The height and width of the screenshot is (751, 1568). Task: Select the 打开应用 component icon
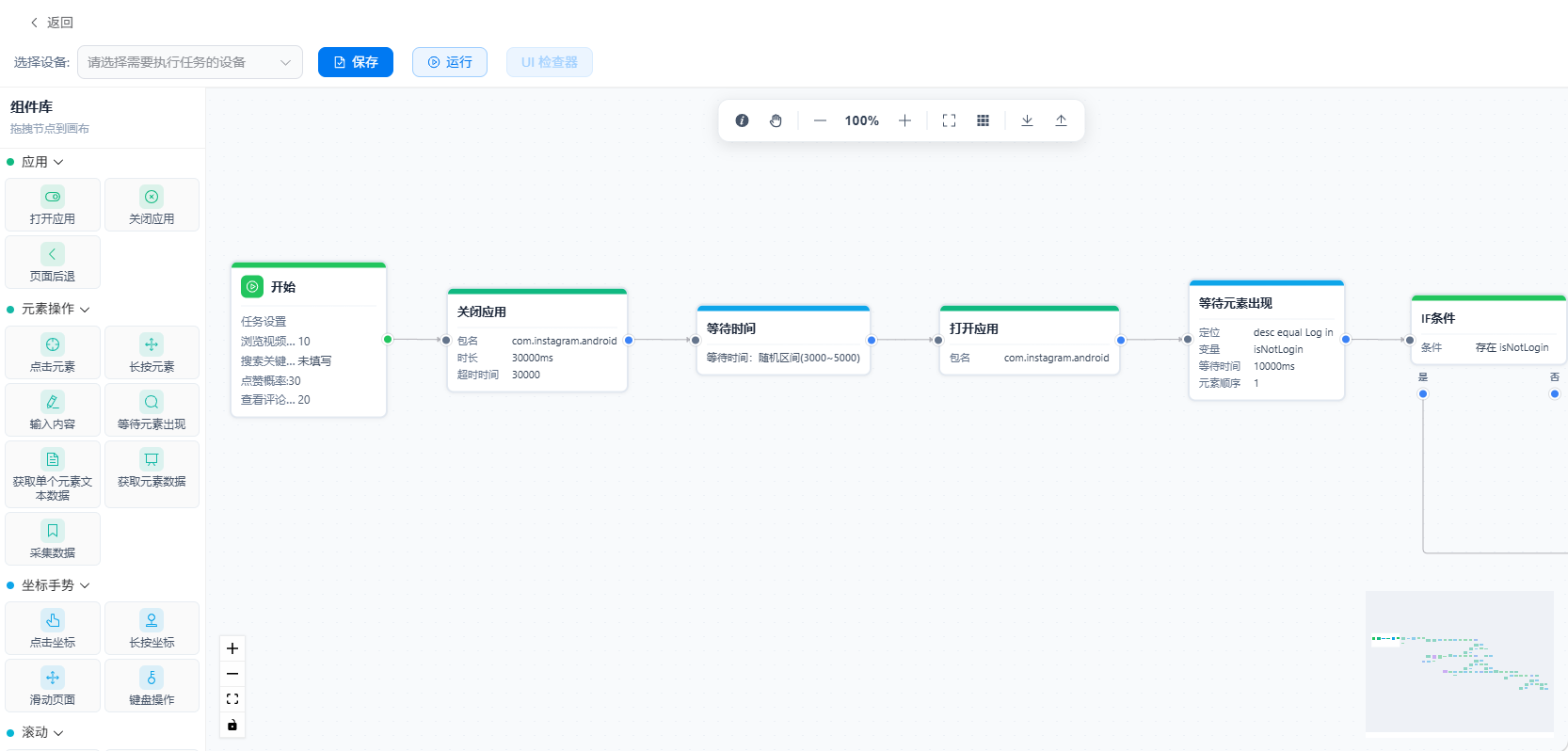[x=53, y=197]
